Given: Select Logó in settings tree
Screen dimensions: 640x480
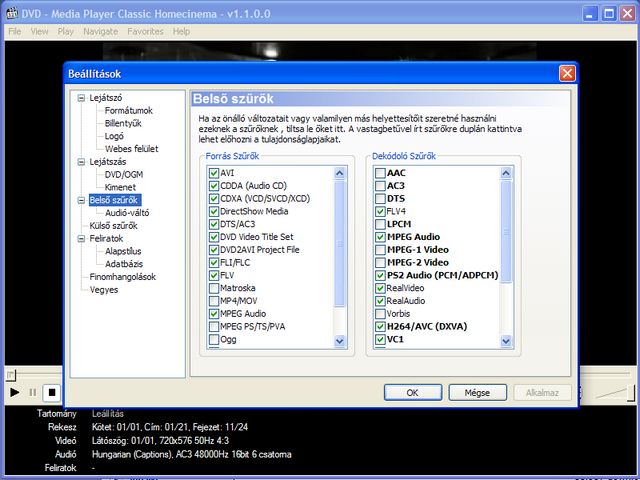Looking at the screenshot, I should 114,136.
